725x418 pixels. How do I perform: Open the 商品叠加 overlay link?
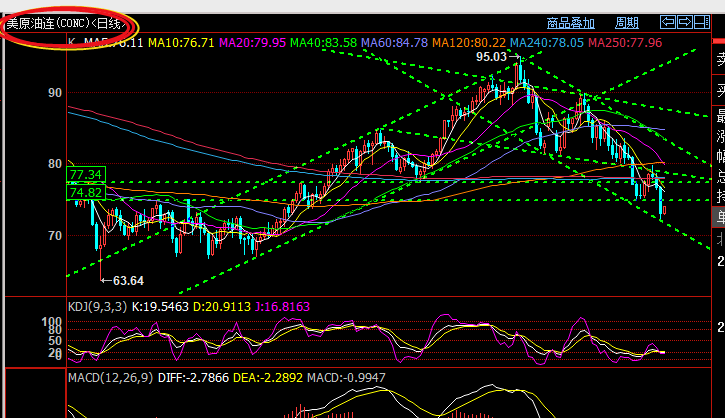[x=571, y=23]
